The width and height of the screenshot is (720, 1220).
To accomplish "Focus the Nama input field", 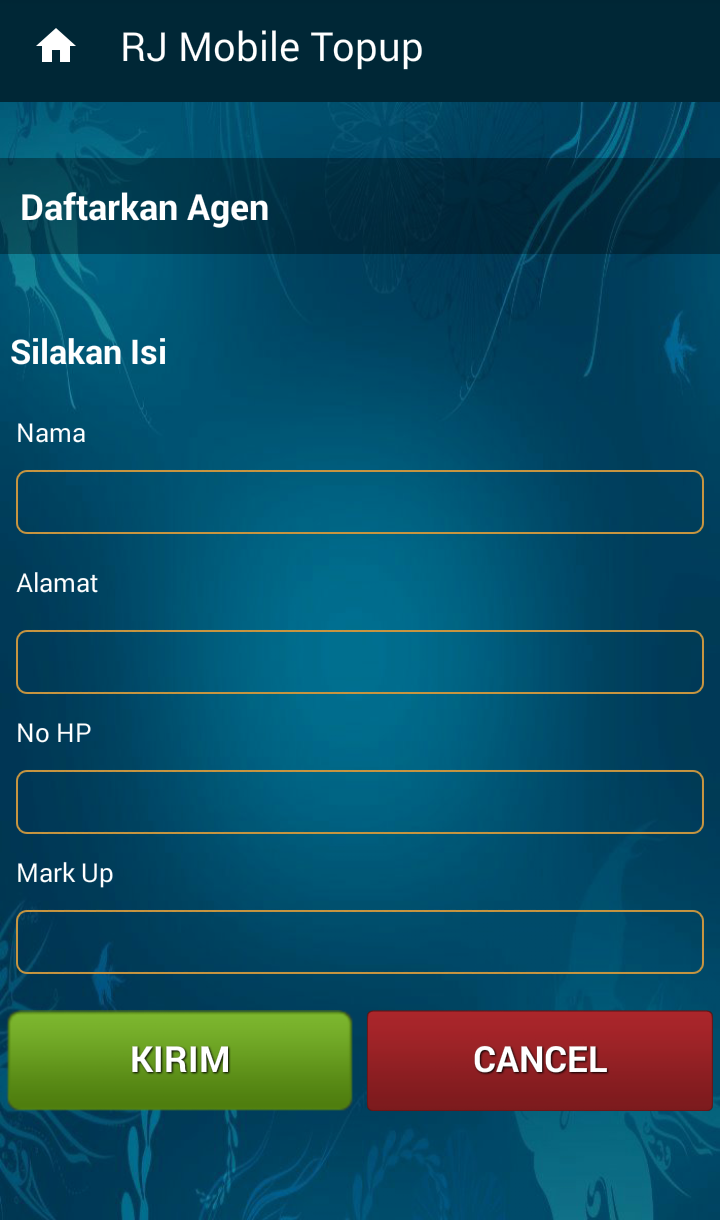I will pyautogui.click(x=360, y=502).
